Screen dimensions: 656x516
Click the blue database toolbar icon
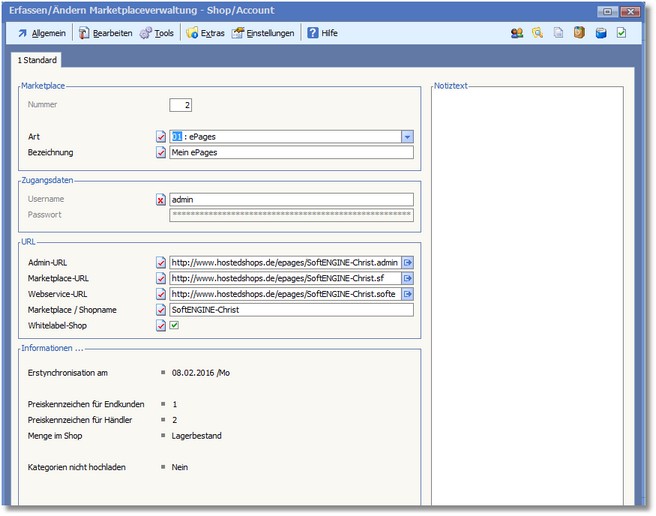tap(600, 33)
